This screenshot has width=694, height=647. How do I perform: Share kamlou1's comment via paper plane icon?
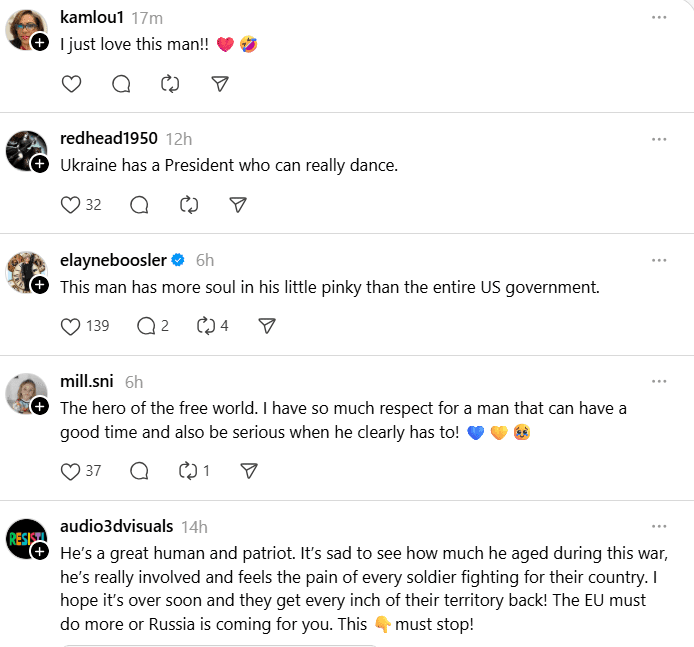tap(220, 84)
